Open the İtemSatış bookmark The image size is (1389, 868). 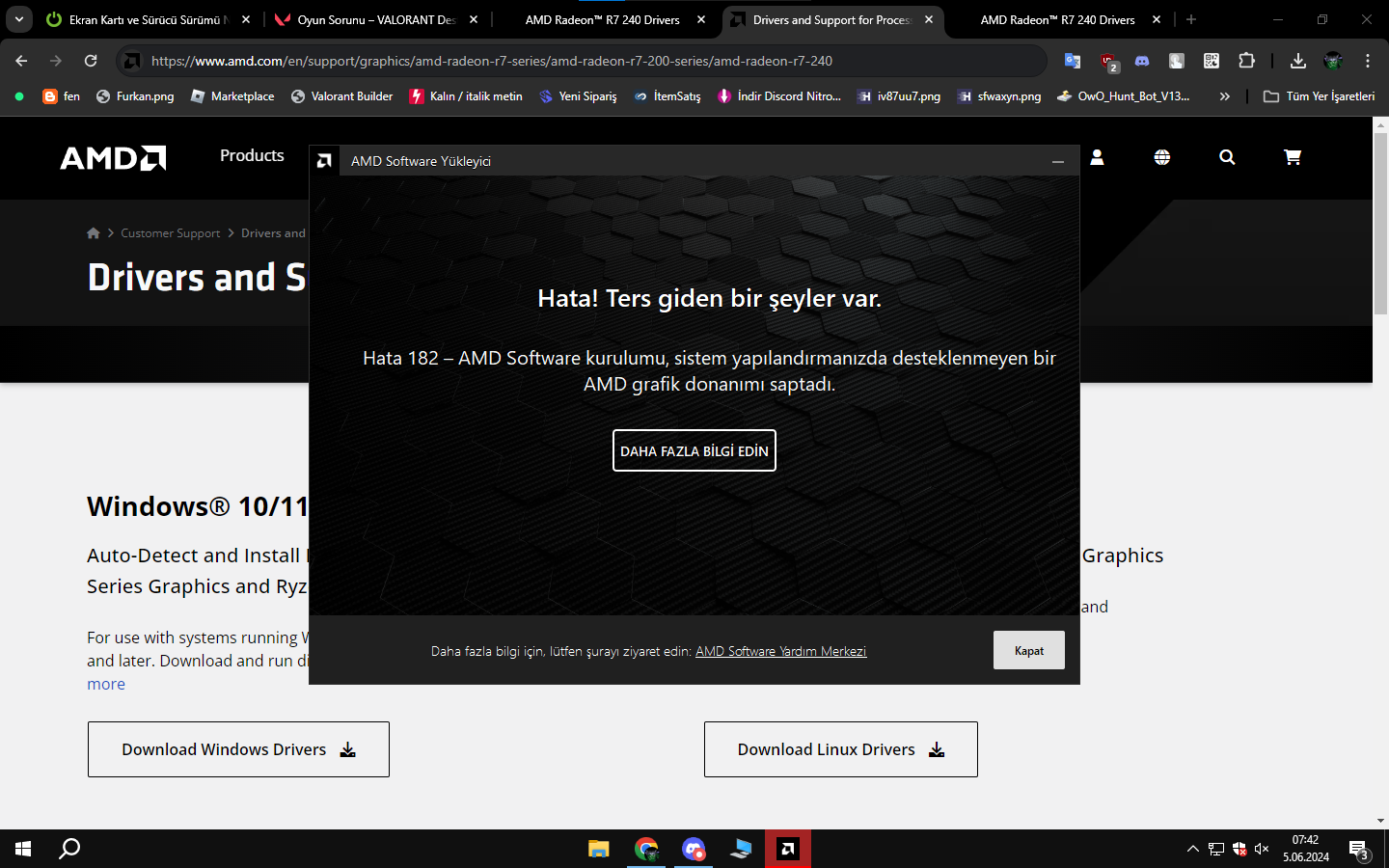click(x=667, y=96)
